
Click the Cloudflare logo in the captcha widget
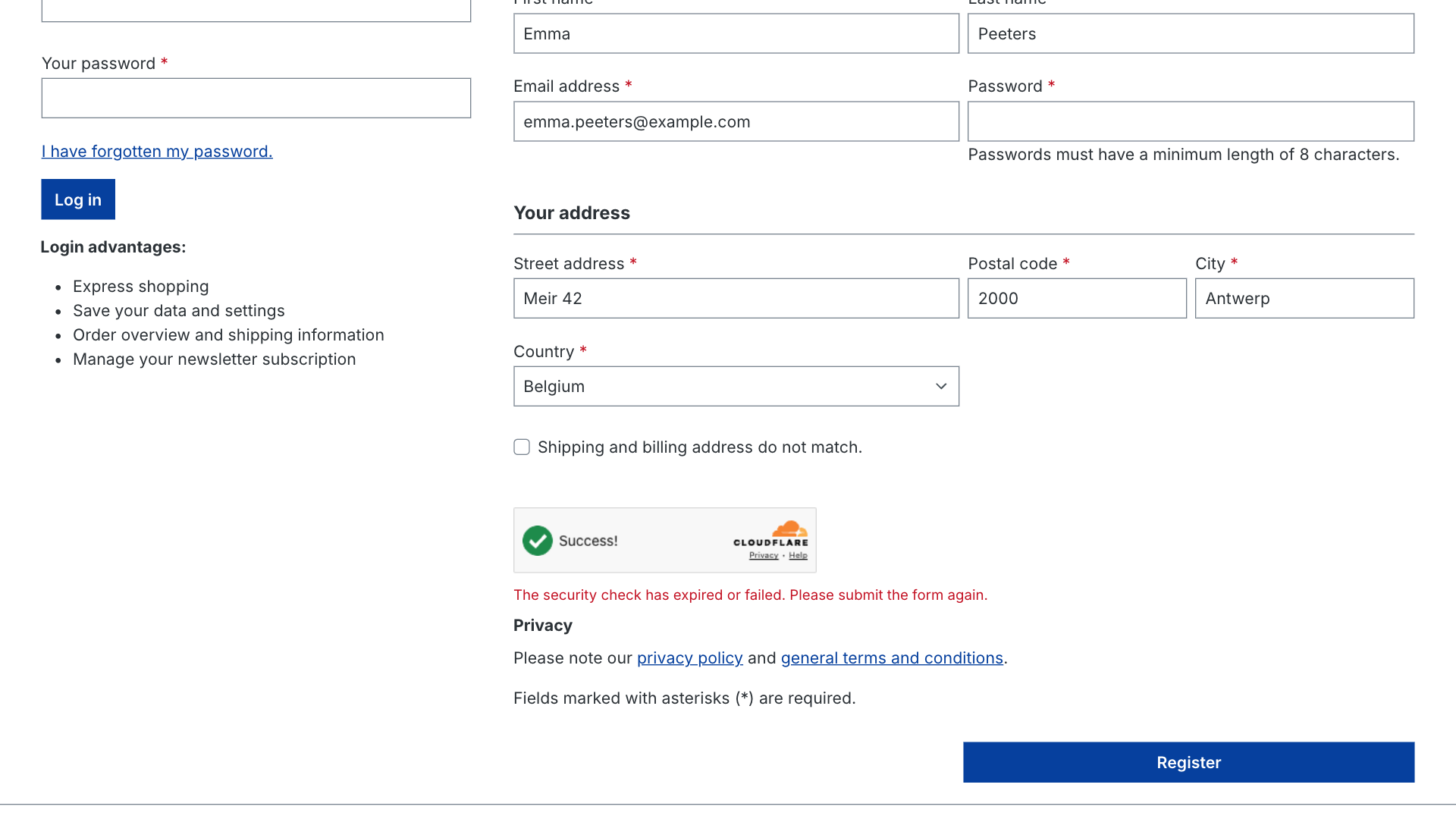tap(770, 533)
